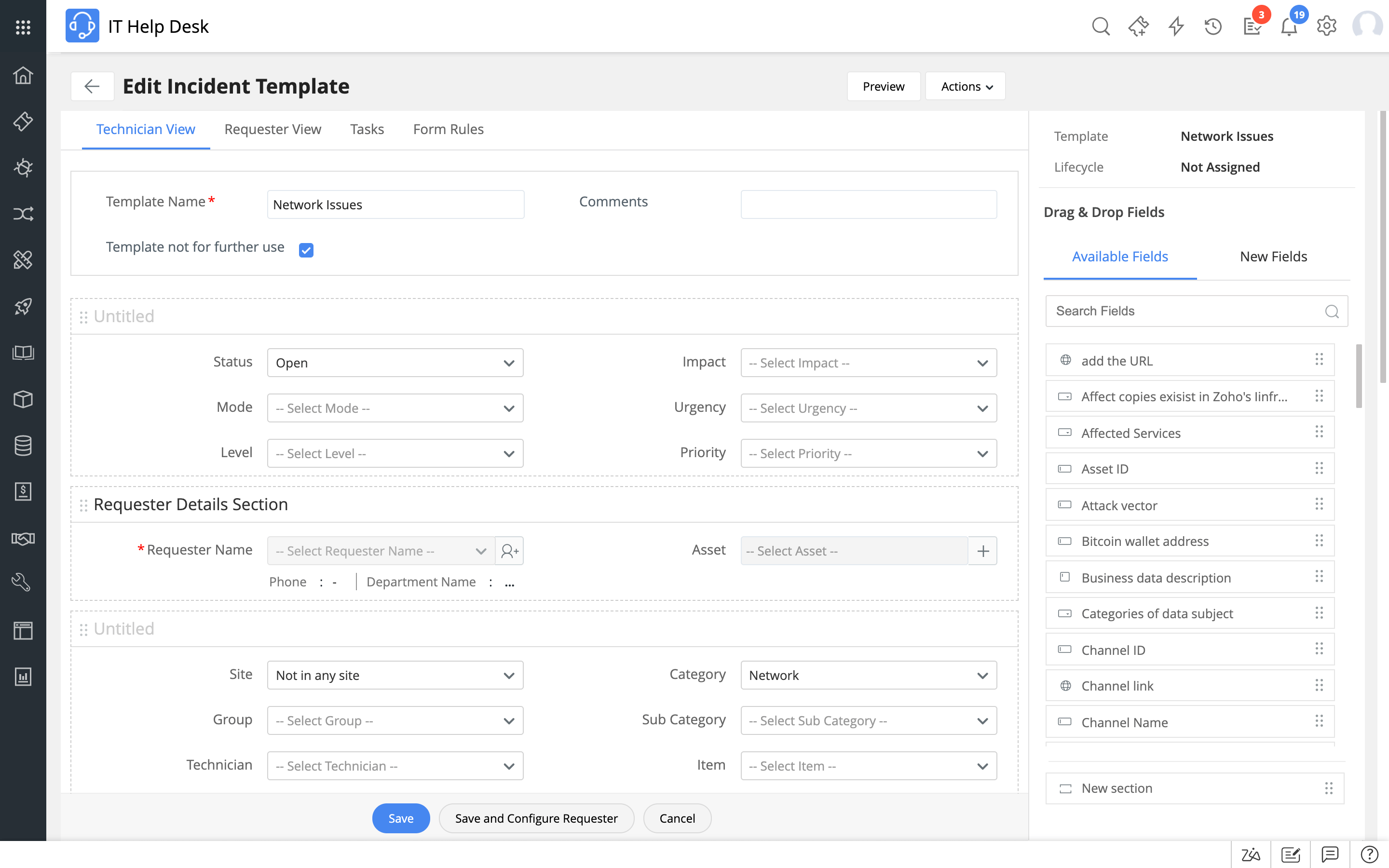The width and height of the screenshot is (1389, 868).
Task: Select the bug report icon in sidebar
Action: pyautogui.click(x=23, y=168)
